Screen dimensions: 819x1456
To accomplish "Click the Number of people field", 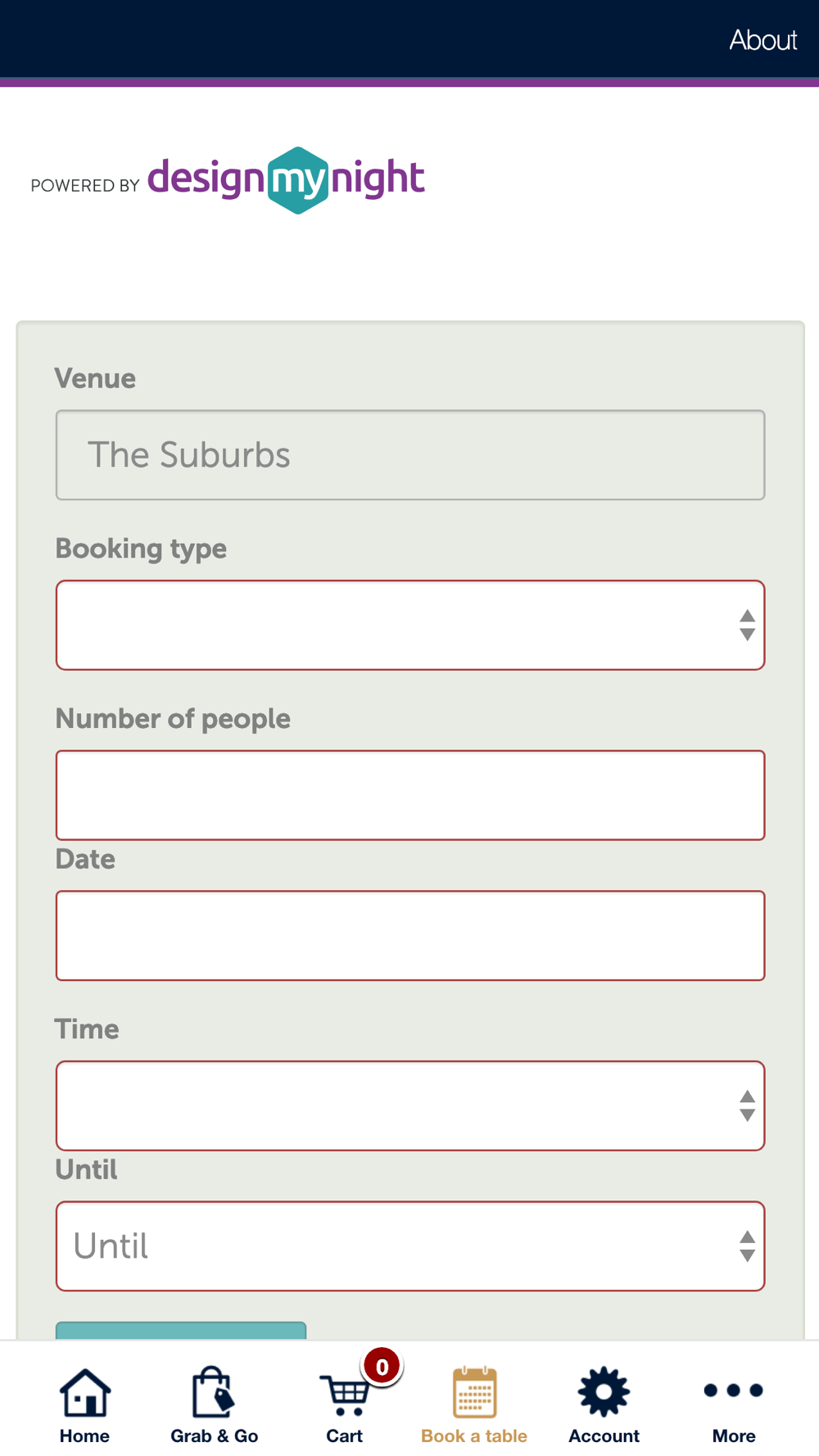I will click(410, 795).
